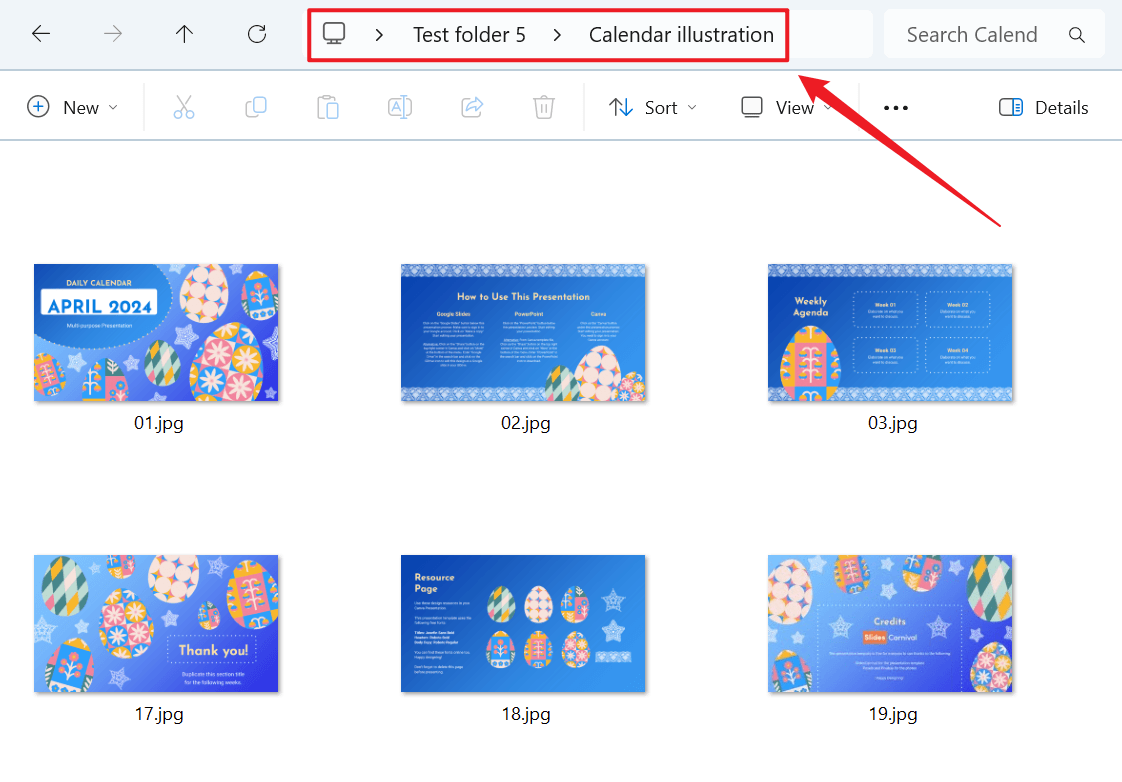Open the See more ellipsis menu
The image size is (1122, 782).
(x=896, y=108)
